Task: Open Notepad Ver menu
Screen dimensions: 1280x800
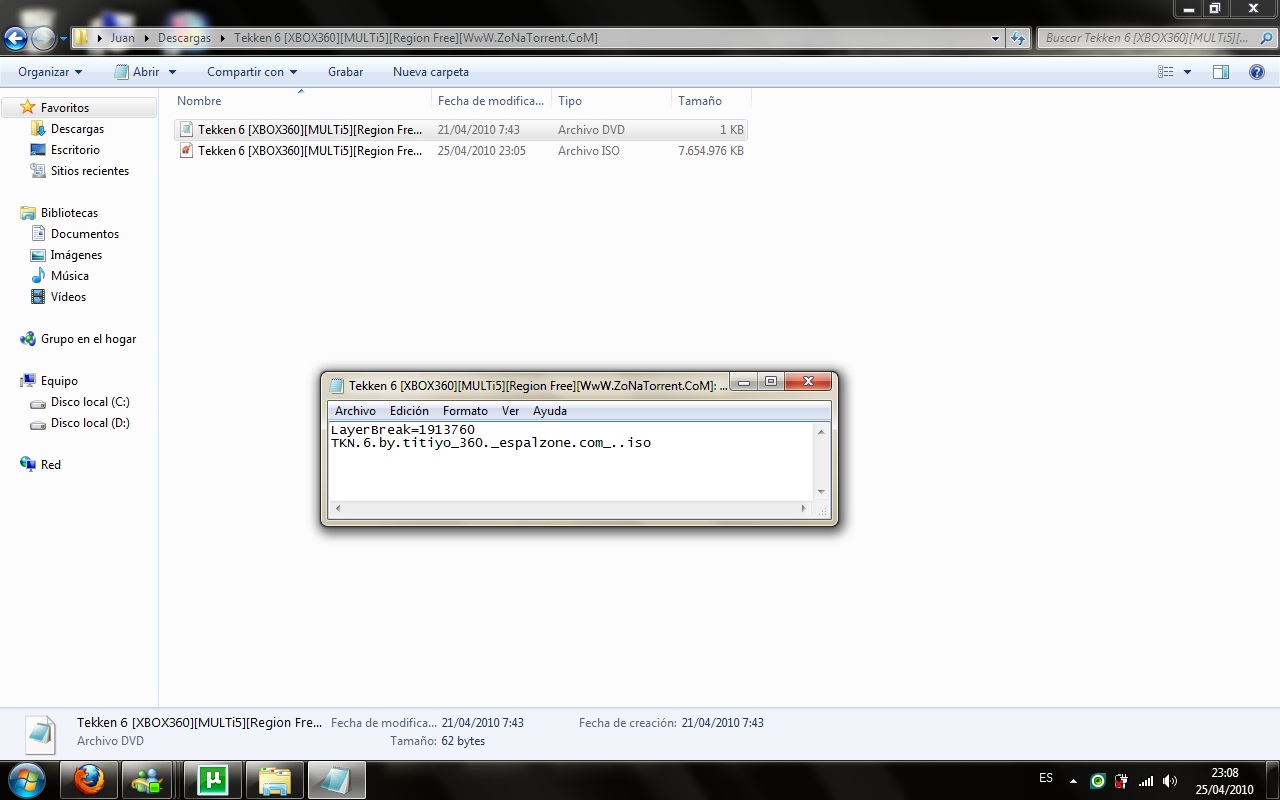Action: [510, 411]
